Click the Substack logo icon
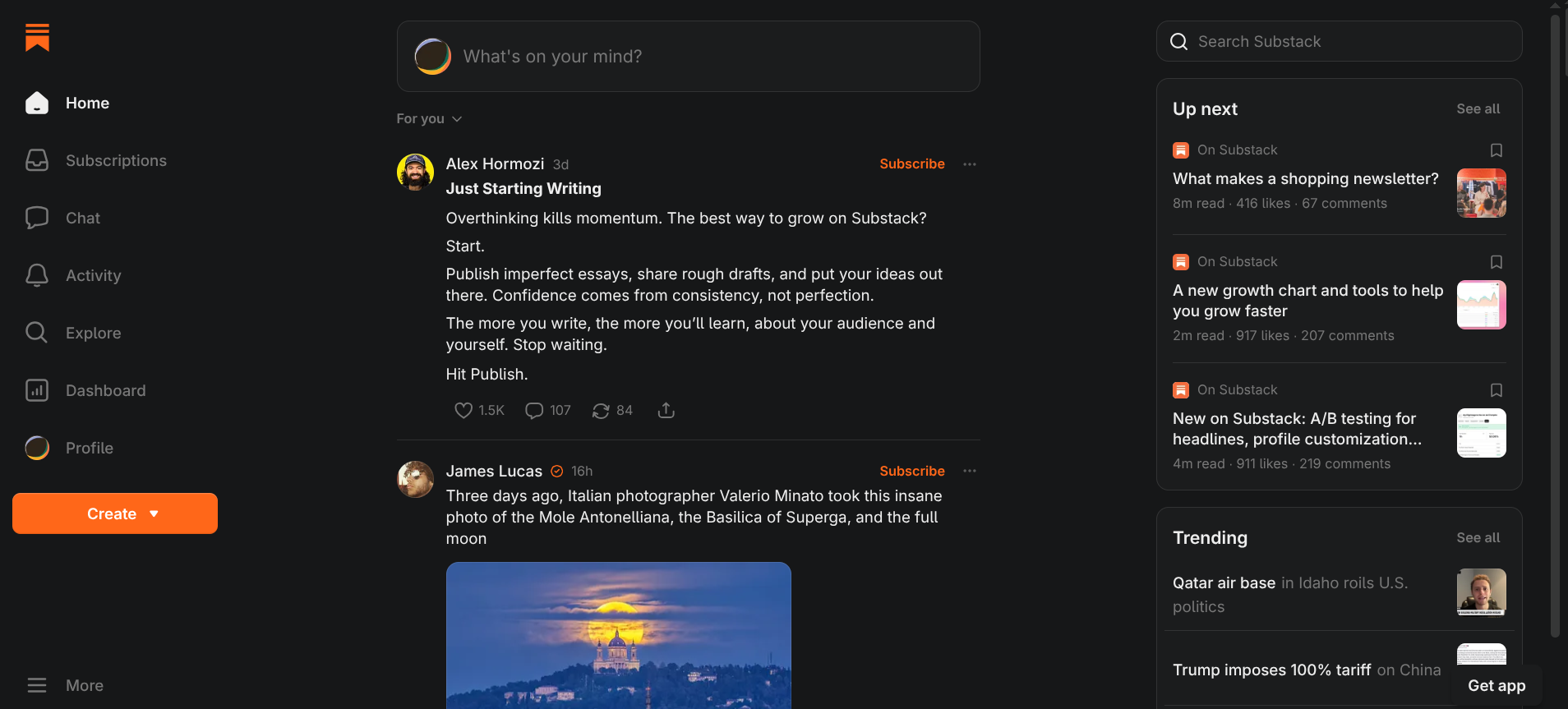The height and width of the screenshot is (709, 1568). tap(37, 37)
